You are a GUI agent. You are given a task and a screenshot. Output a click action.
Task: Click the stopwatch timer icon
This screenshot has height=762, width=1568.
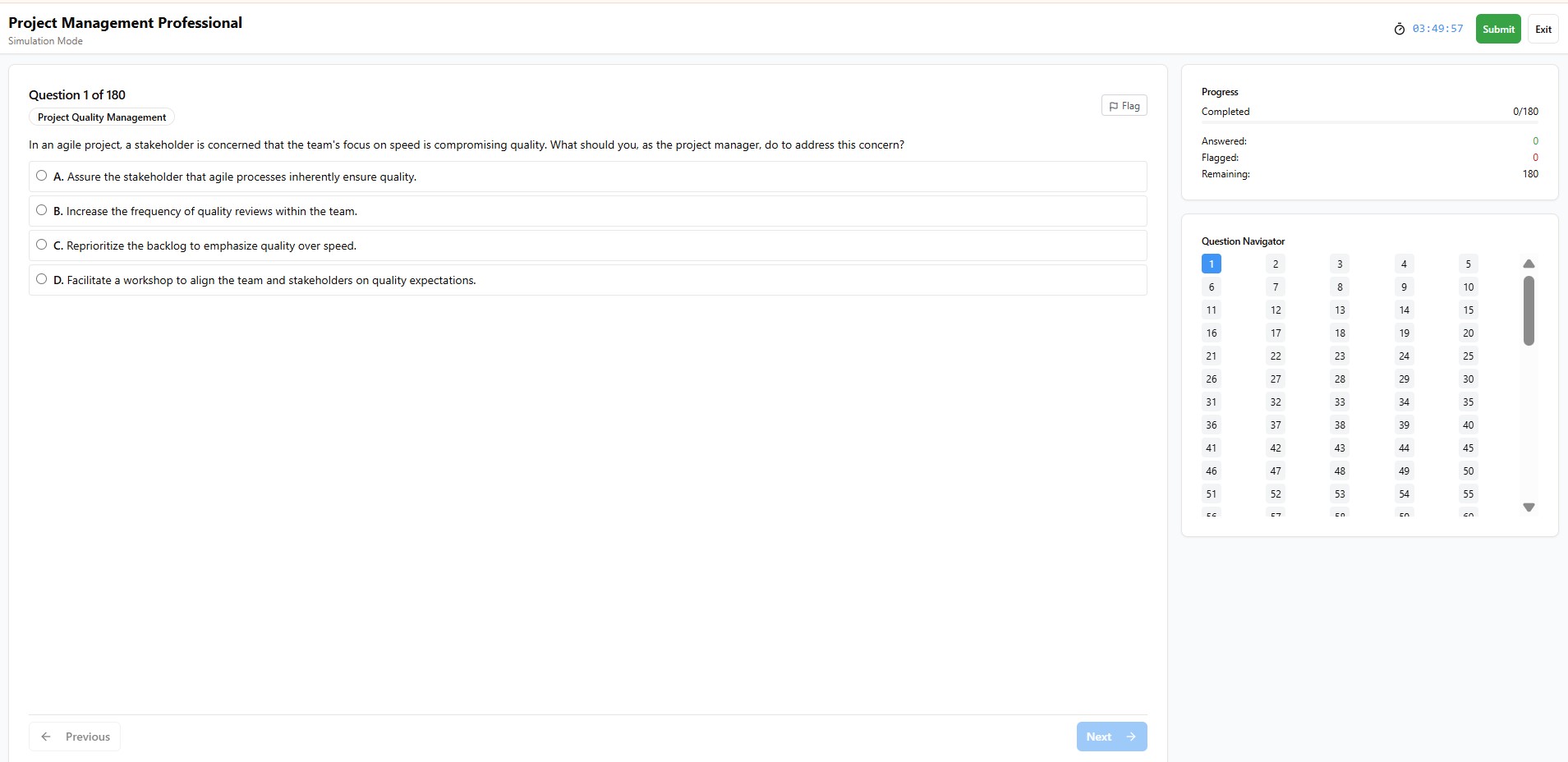tap(1400, 30)
